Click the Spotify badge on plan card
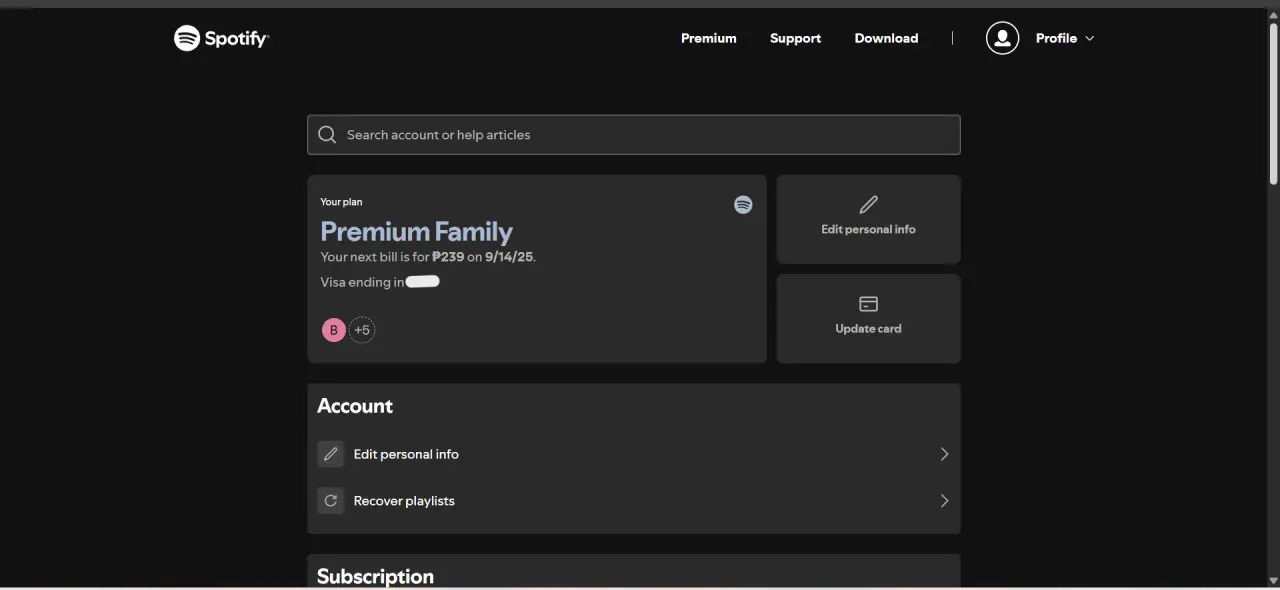This screenshot has width=1280, height=590. (x=743, y=204)
